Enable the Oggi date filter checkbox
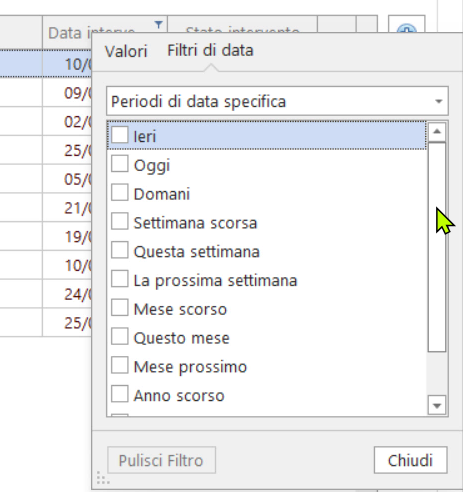Image resolution: width=463 pixels, height=492 pixels. (x=119, y=164)
